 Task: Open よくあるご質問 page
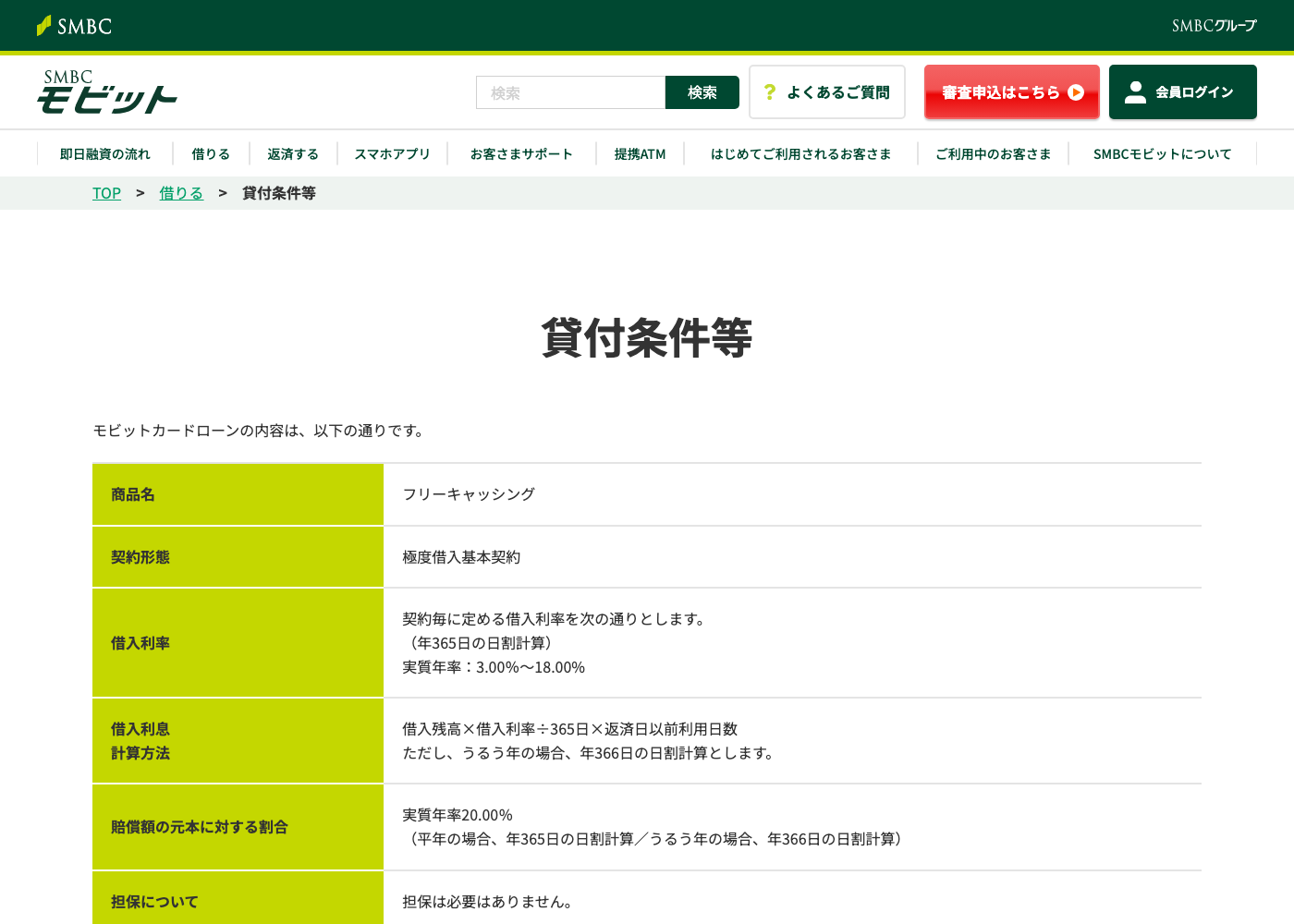(827, 91)
